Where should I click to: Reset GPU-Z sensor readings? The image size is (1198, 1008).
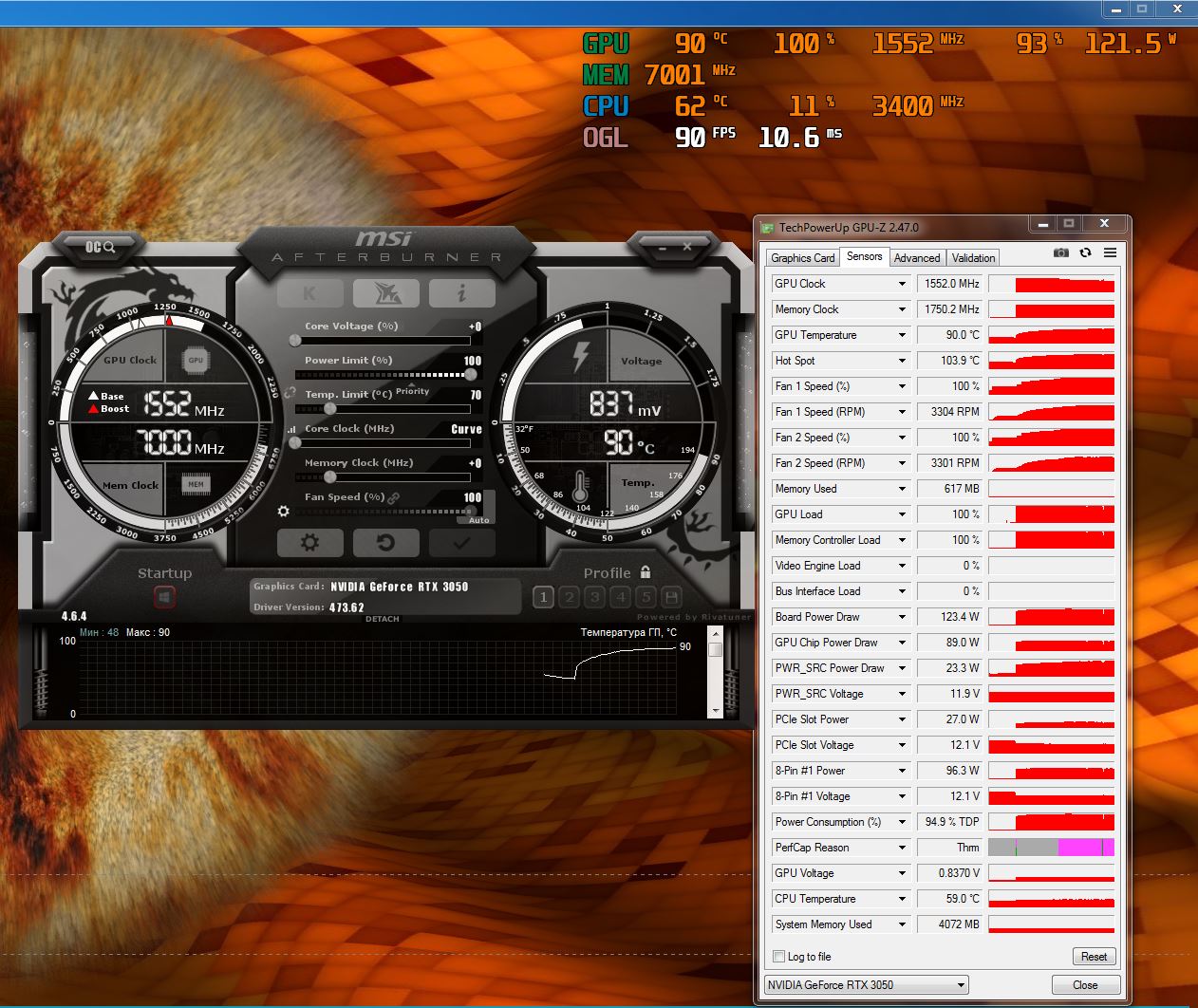[1094, 957]
